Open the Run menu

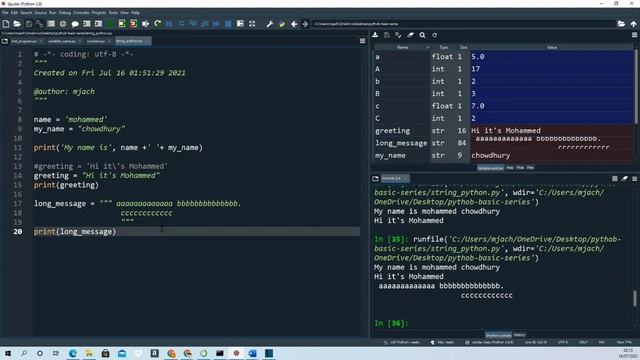tap(53, 13)
